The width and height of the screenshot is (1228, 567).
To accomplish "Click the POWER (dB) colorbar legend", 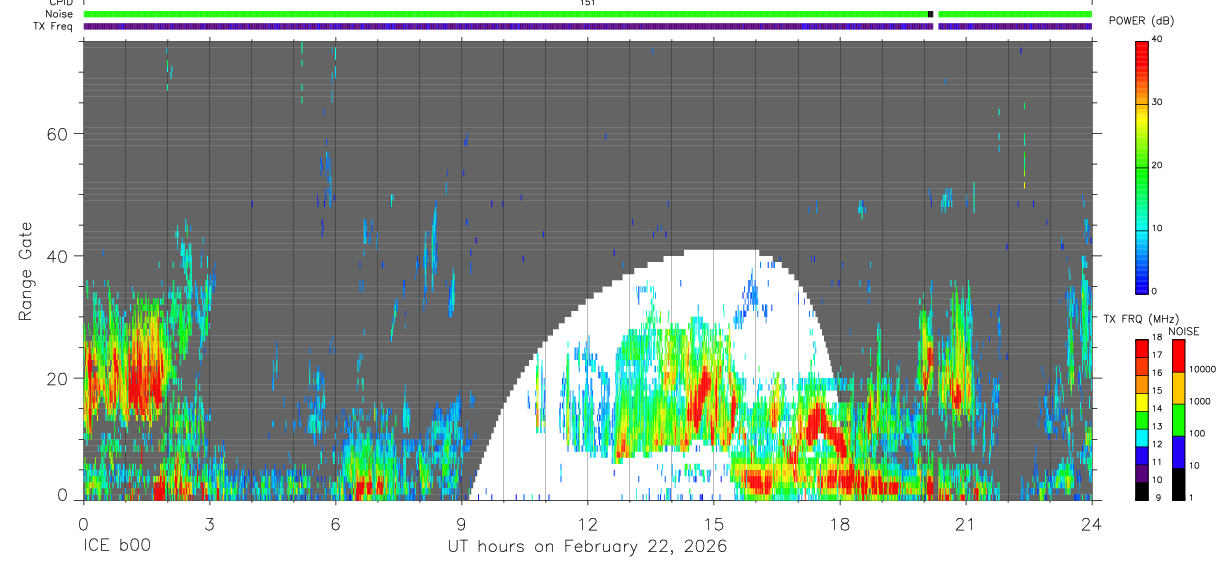I will pyautogui.click(x=1141, y=166).
